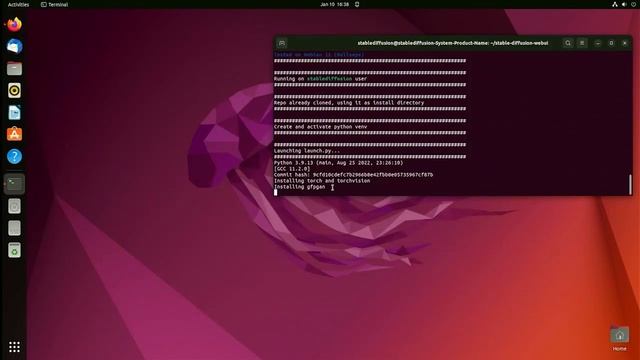Open Activities overview
Viewport: 640px width, 360px height.
tap(18, 4)
